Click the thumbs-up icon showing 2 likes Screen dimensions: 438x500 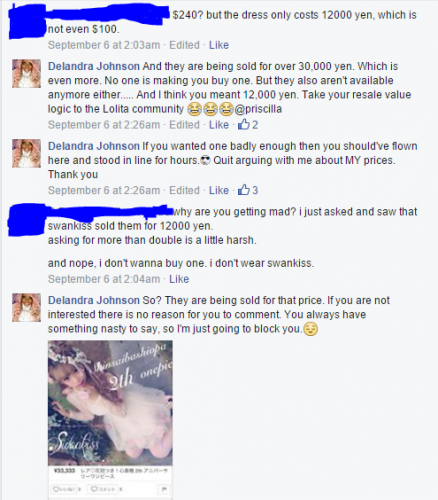pos(244,125)
